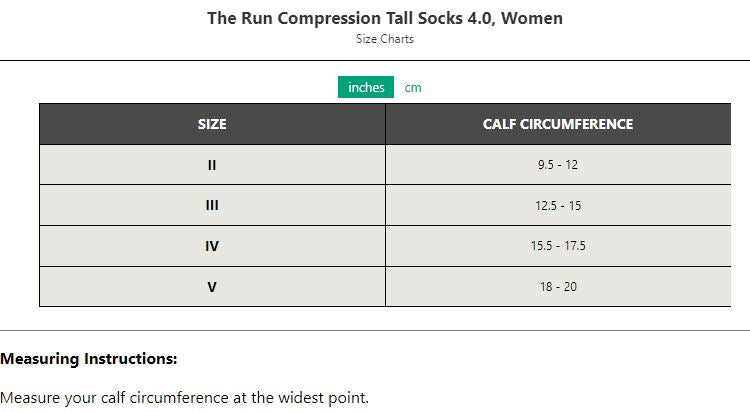Viewport: 750px width, 412px height.
Task: Click the SIZE column header
Action: pos(212,124)
